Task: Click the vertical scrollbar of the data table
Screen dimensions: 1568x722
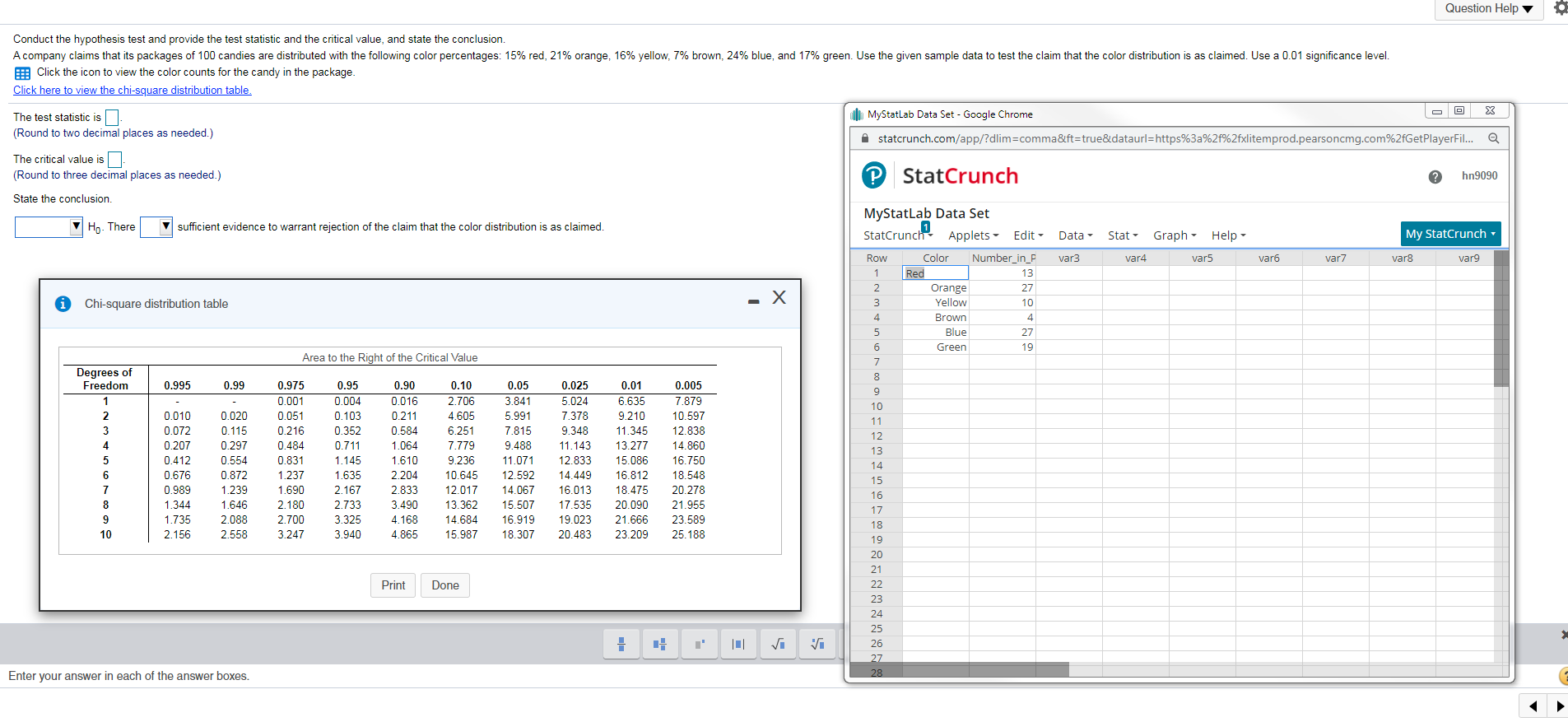Action: 1501,319
